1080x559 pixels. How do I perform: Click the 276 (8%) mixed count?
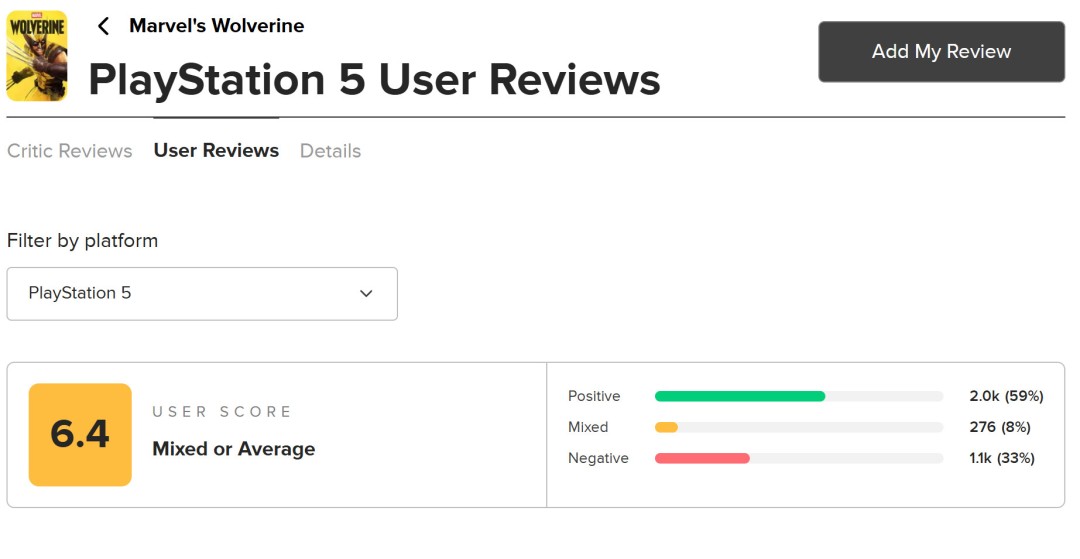click(x=999, y=427)
